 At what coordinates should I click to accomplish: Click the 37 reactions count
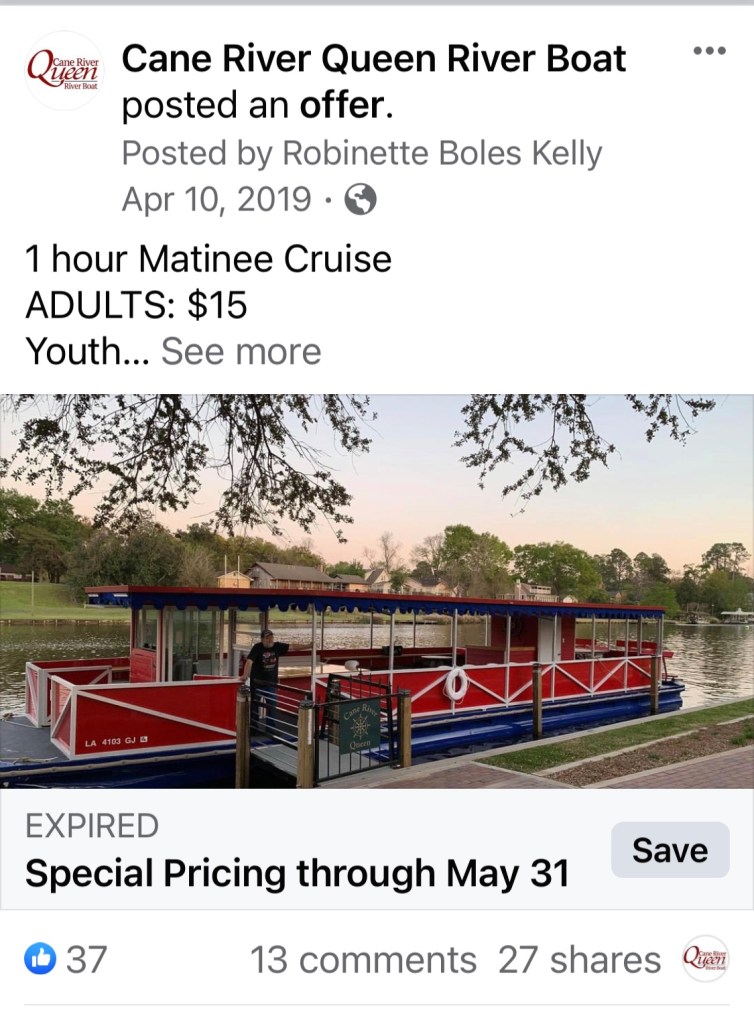click(86, 960)
